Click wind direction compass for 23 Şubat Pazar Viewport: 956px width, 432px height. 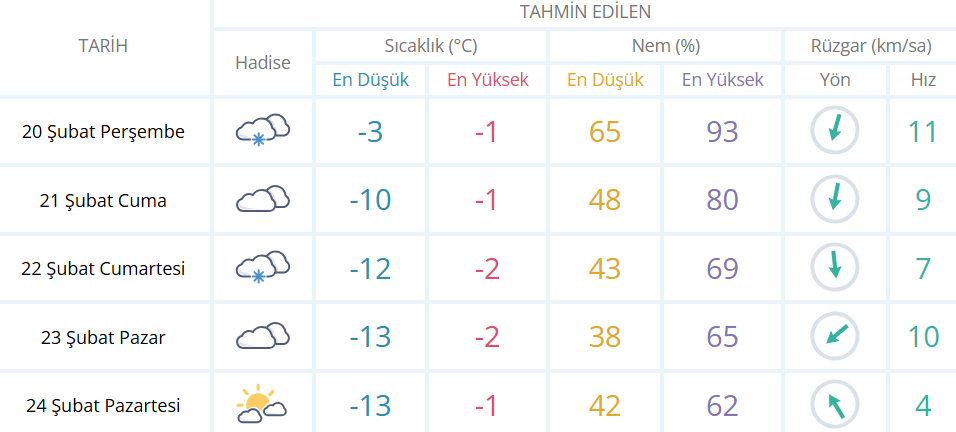[x=834, y=337]
